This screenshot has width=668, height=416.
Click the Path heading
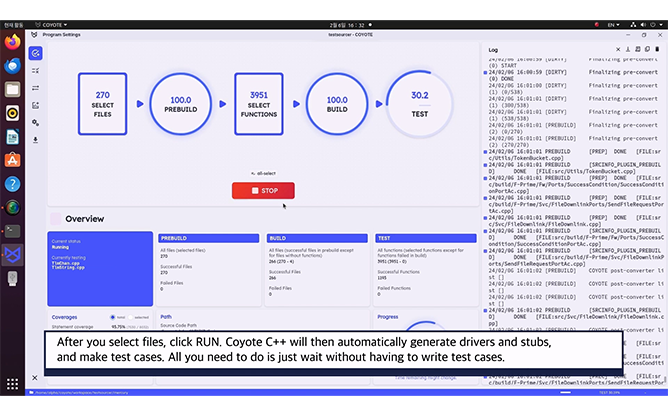166,317
